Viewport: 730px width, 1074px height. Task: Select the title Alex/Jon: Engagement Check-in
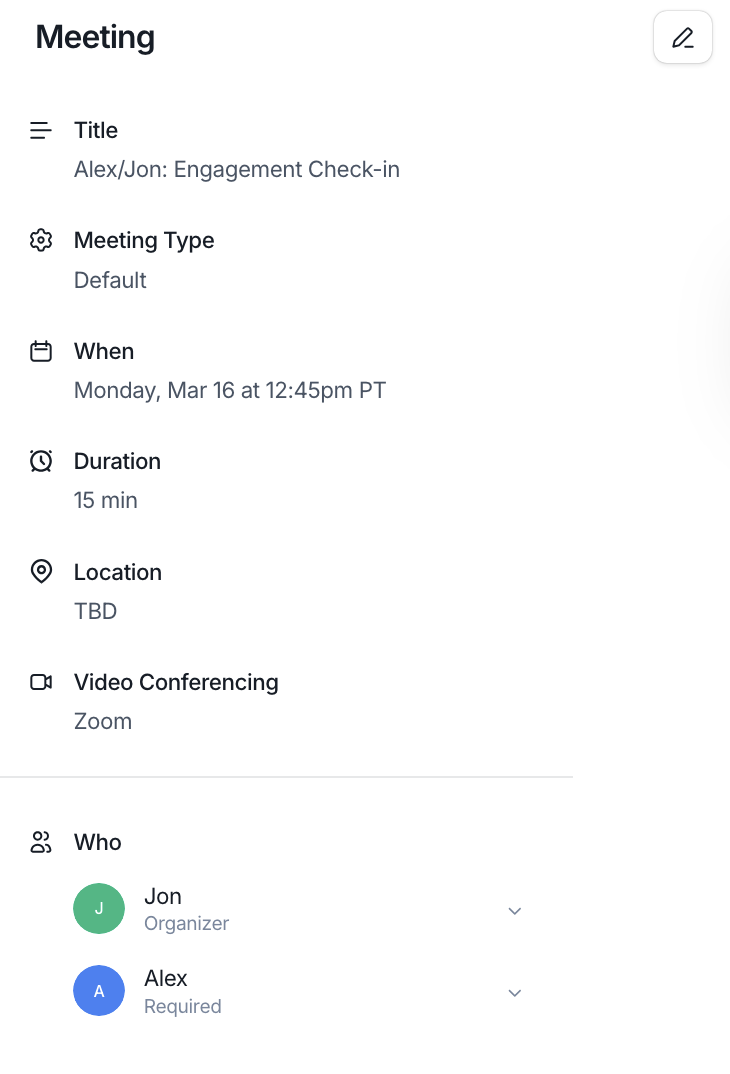237,169
